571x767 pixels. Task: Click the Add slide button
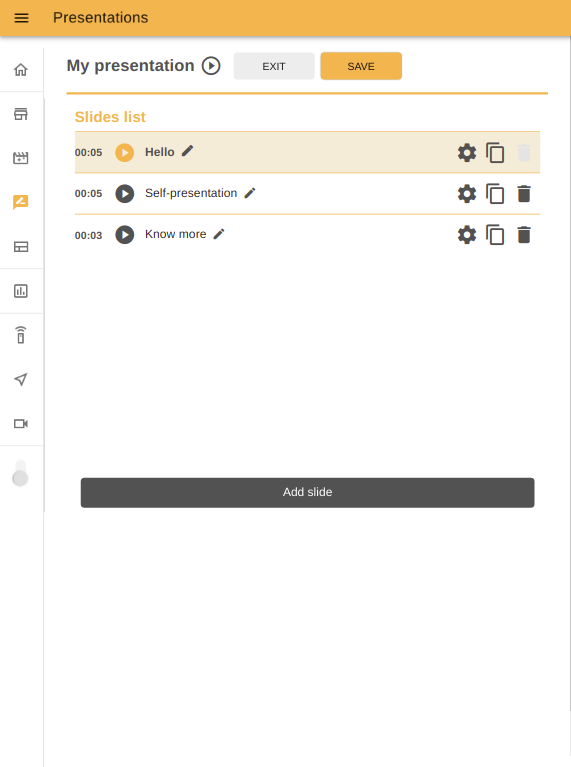tap(307, 493)
